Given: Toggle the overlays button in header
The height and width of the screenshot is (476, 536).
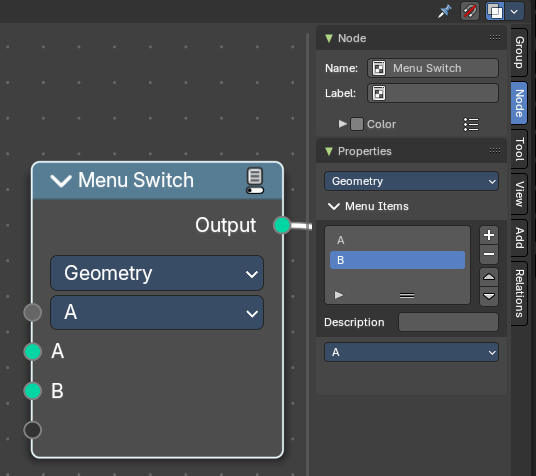Looking at the screenshot, I should click(495, 11).
